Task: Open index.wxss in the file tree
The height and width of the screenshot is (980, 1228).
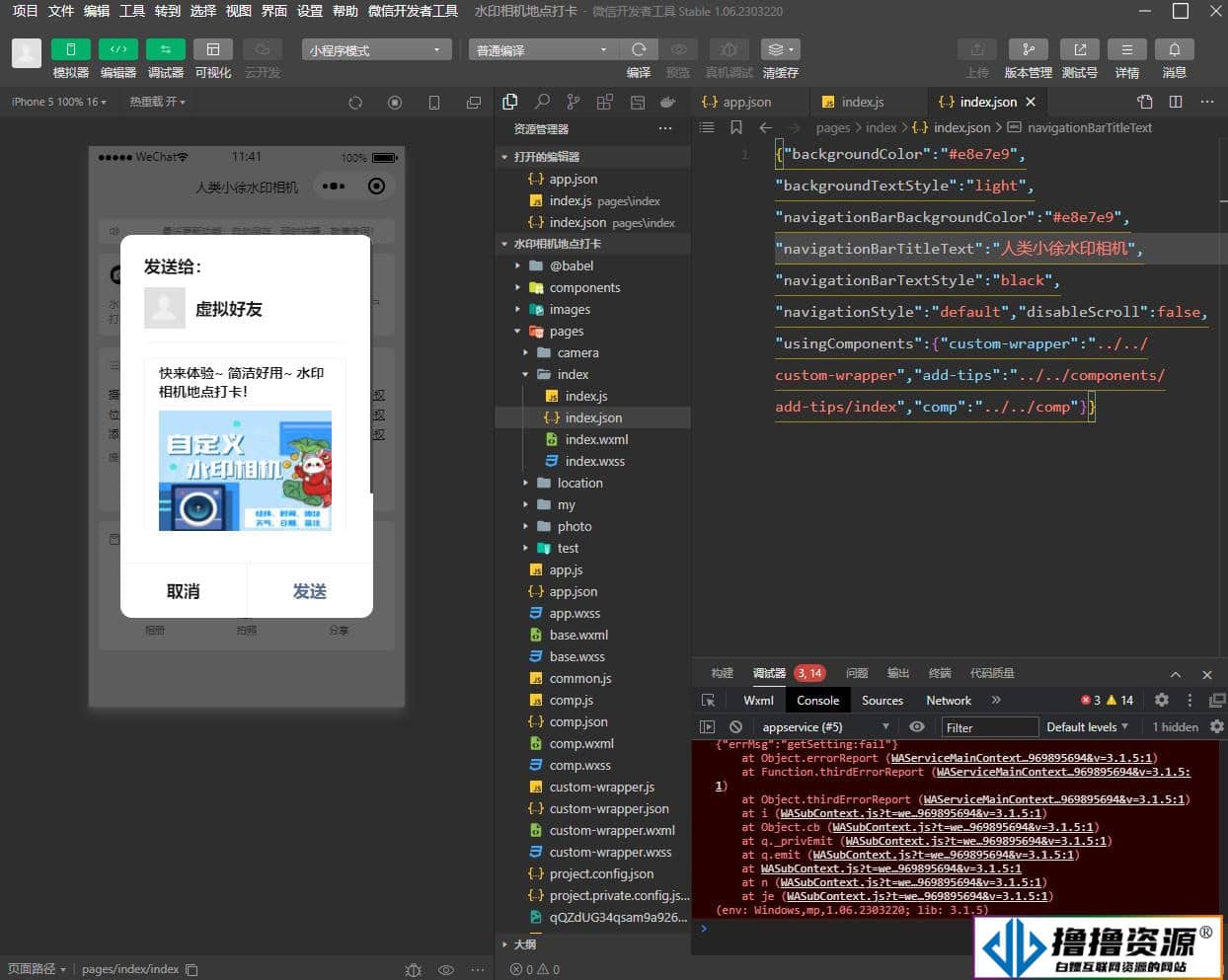Action: pos(594,461)
